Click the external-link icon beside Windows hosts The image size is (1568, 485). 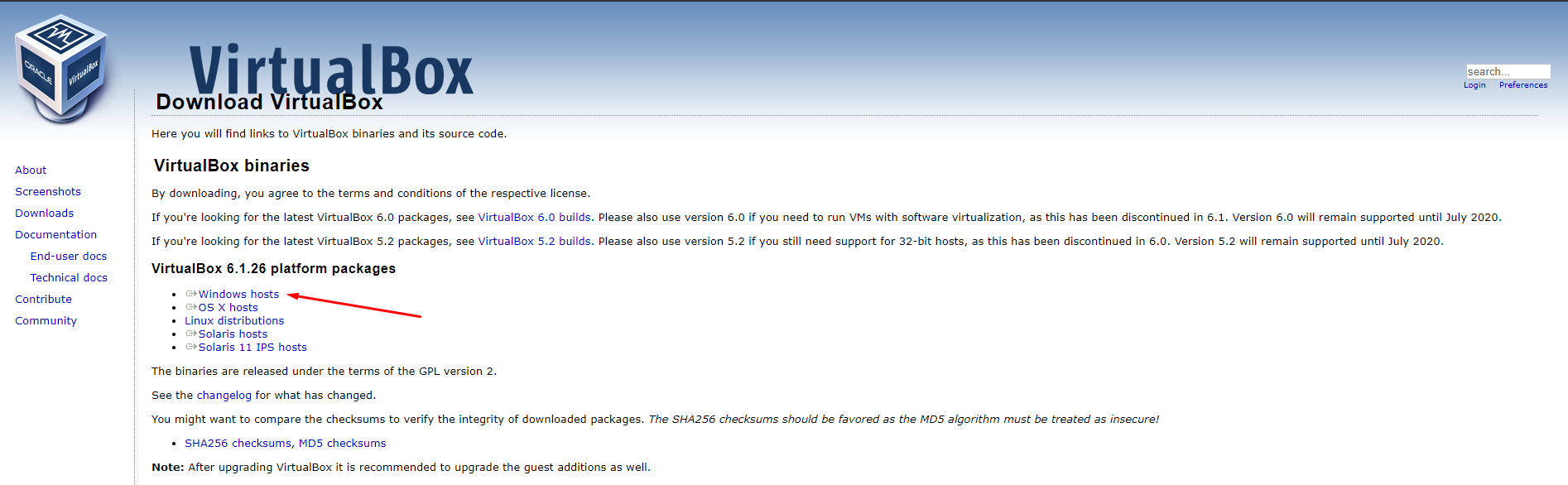[x=191, y=294]
